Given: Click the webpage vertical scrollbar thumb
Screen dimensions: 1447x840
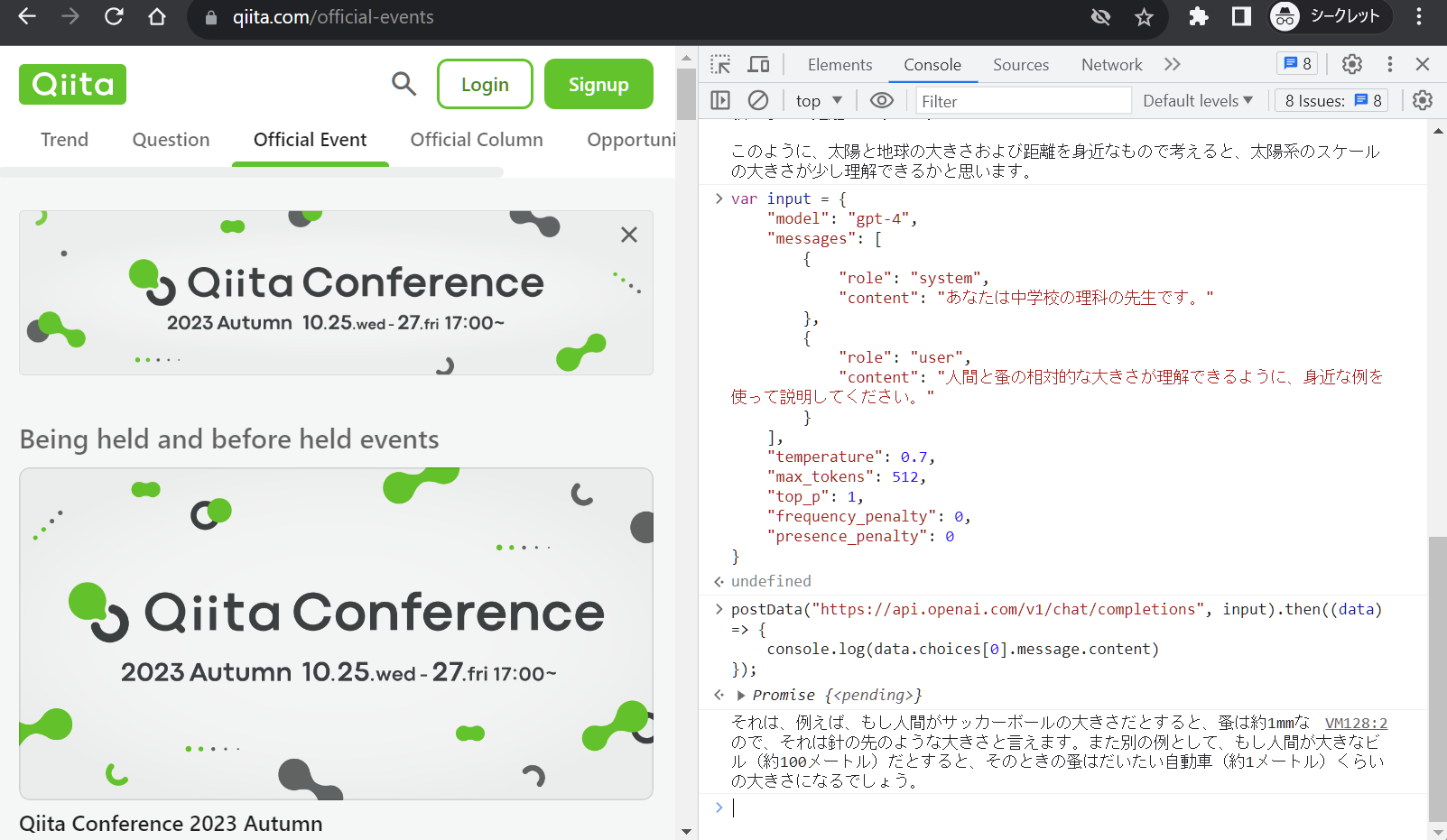Looking at the screenshot, I should pyautogui.click(x=686, y=93).
